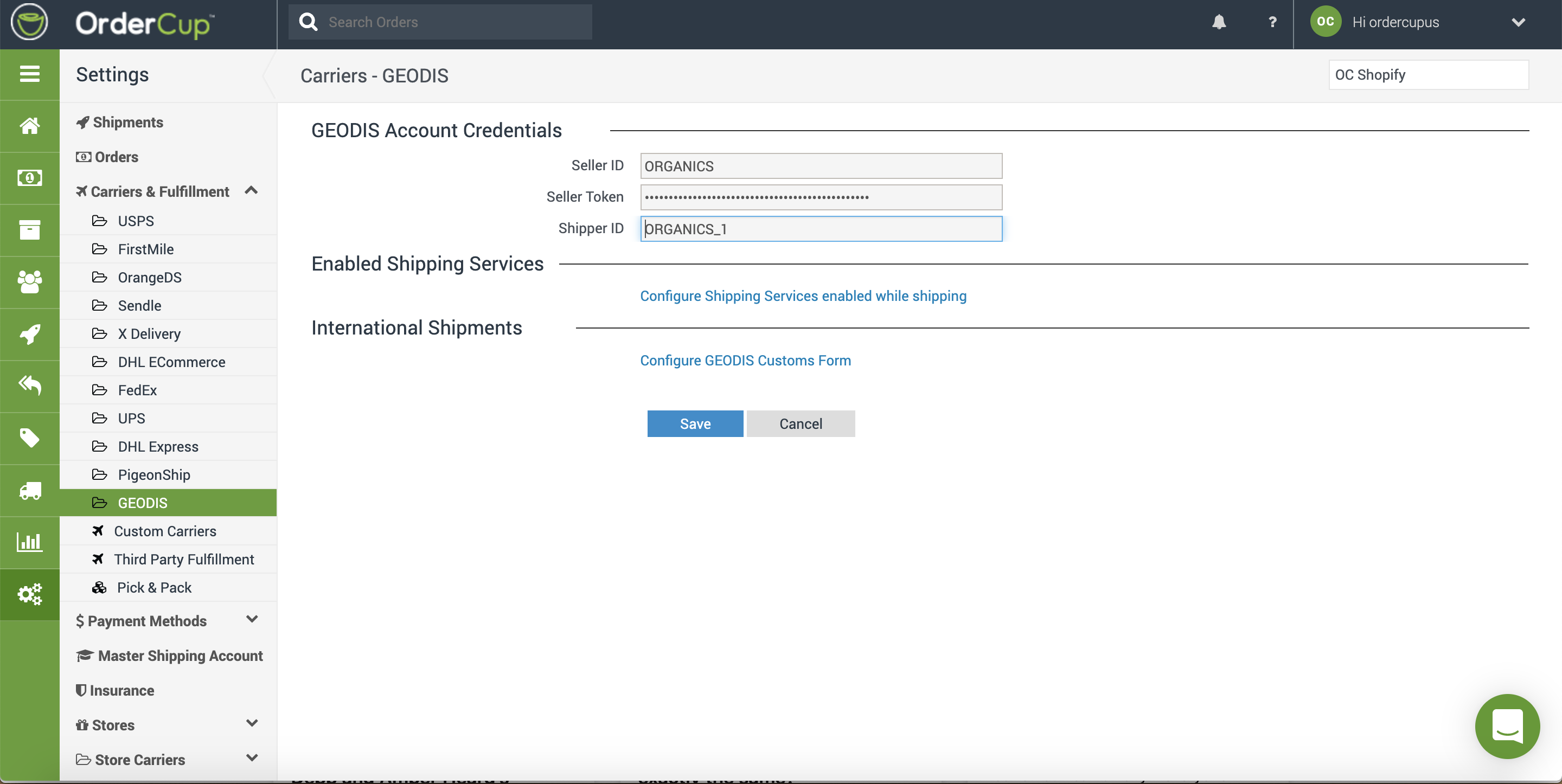1562x784 pixels.
Task: Click the rocket shipments sidebar icon
Action: pos(29,334)
